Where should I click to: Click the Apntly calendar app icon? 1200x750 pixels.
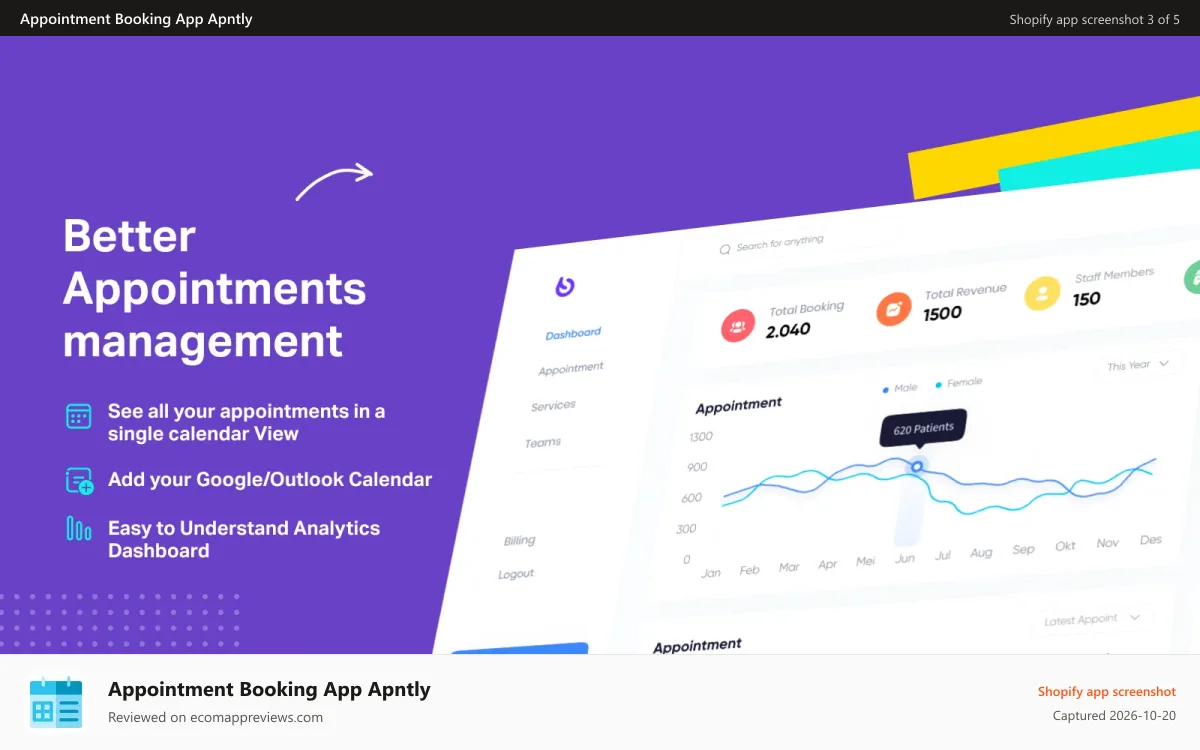point(55,701)
